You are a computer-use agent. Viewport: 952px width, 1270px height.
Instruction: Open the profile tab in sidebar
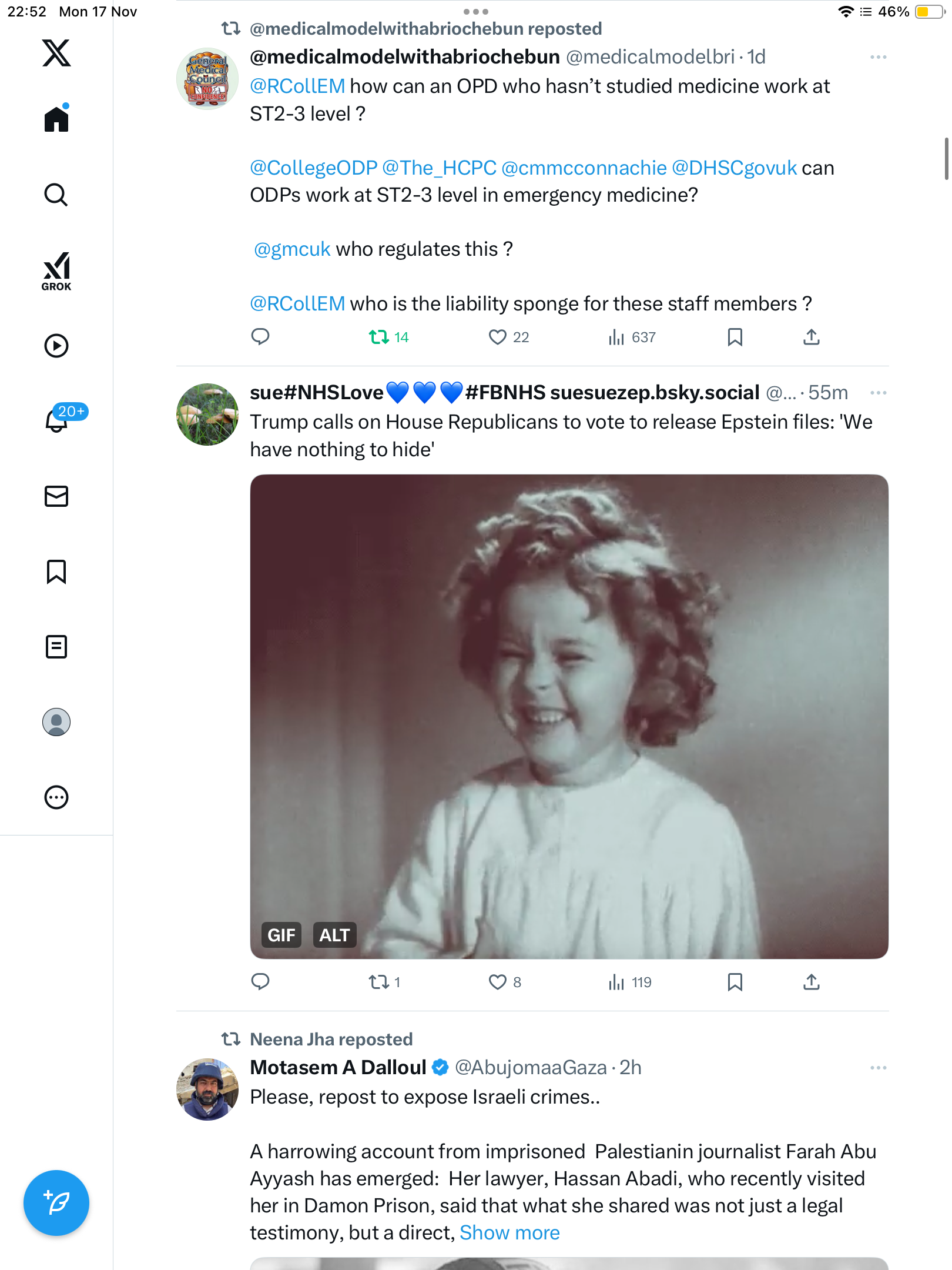[56, 722]
